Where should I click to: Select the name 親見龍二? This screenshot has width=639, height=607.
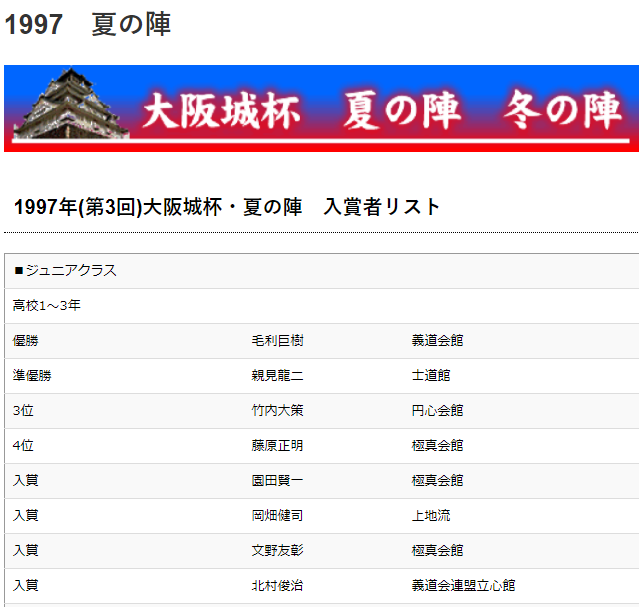point(277,375)
